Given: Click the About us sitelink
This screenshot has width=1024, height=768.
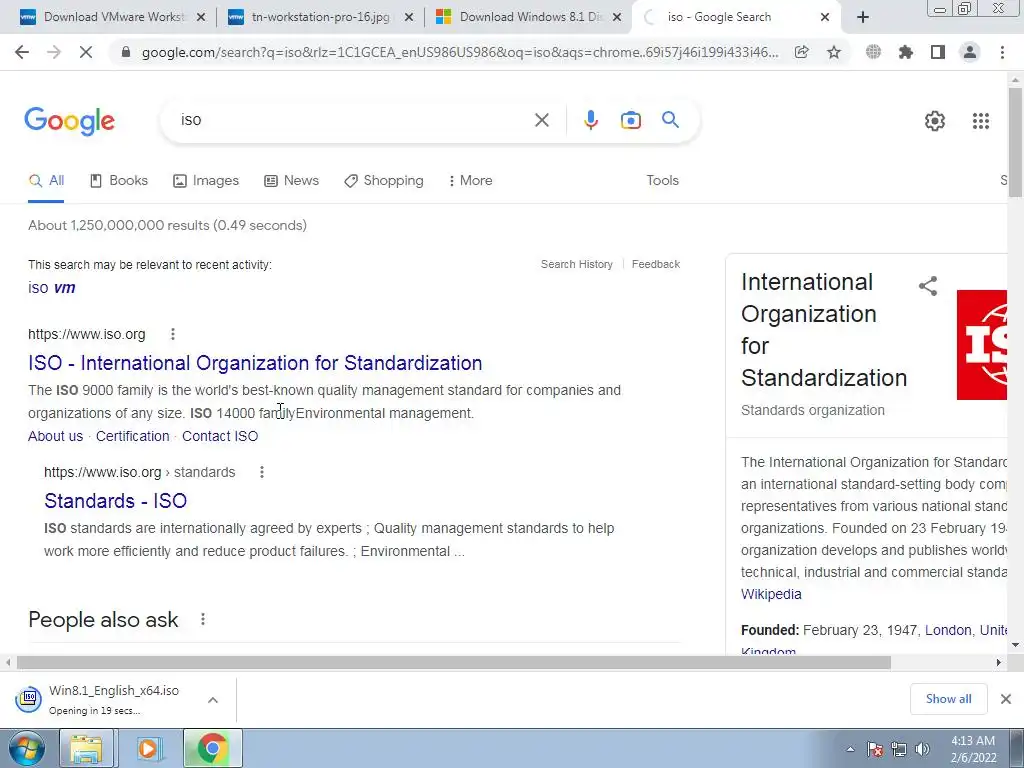Looking at the screenshot, I should 56,436.
